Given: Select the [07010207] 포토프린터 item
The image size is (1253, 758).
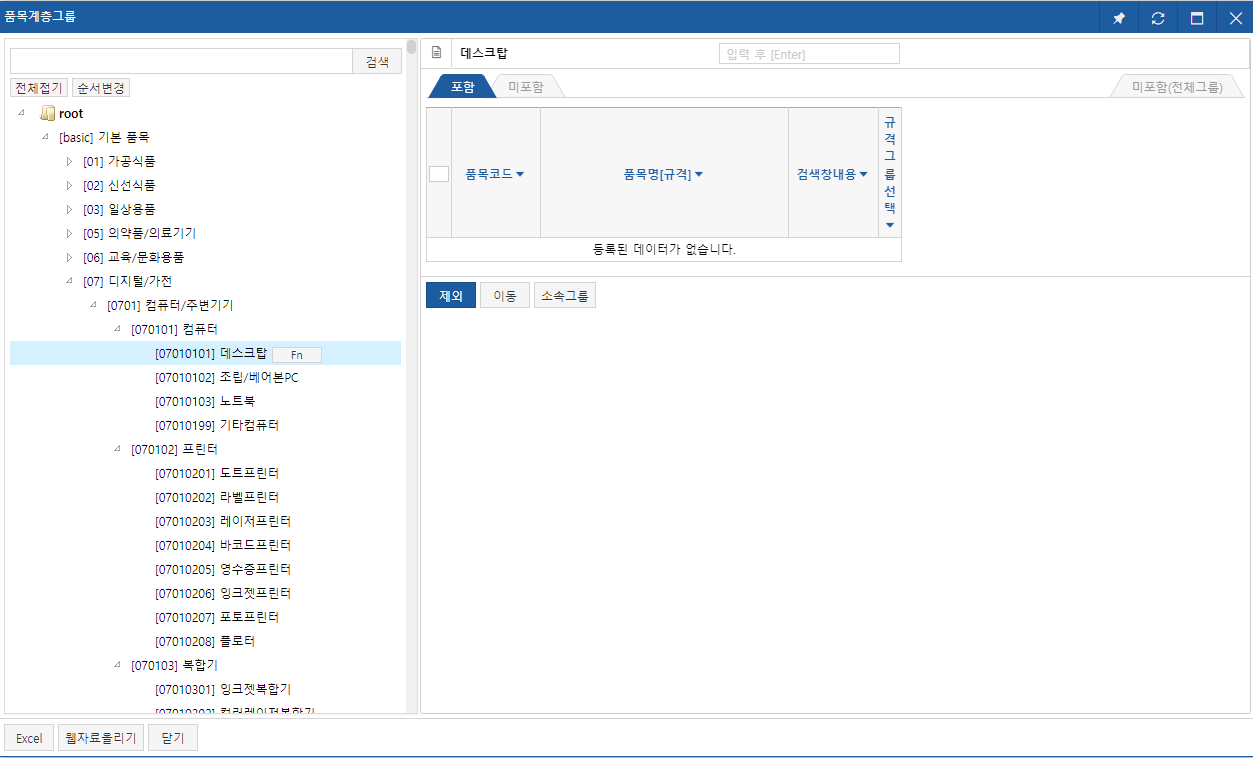Looking at the screenshot, I should 217,617.
